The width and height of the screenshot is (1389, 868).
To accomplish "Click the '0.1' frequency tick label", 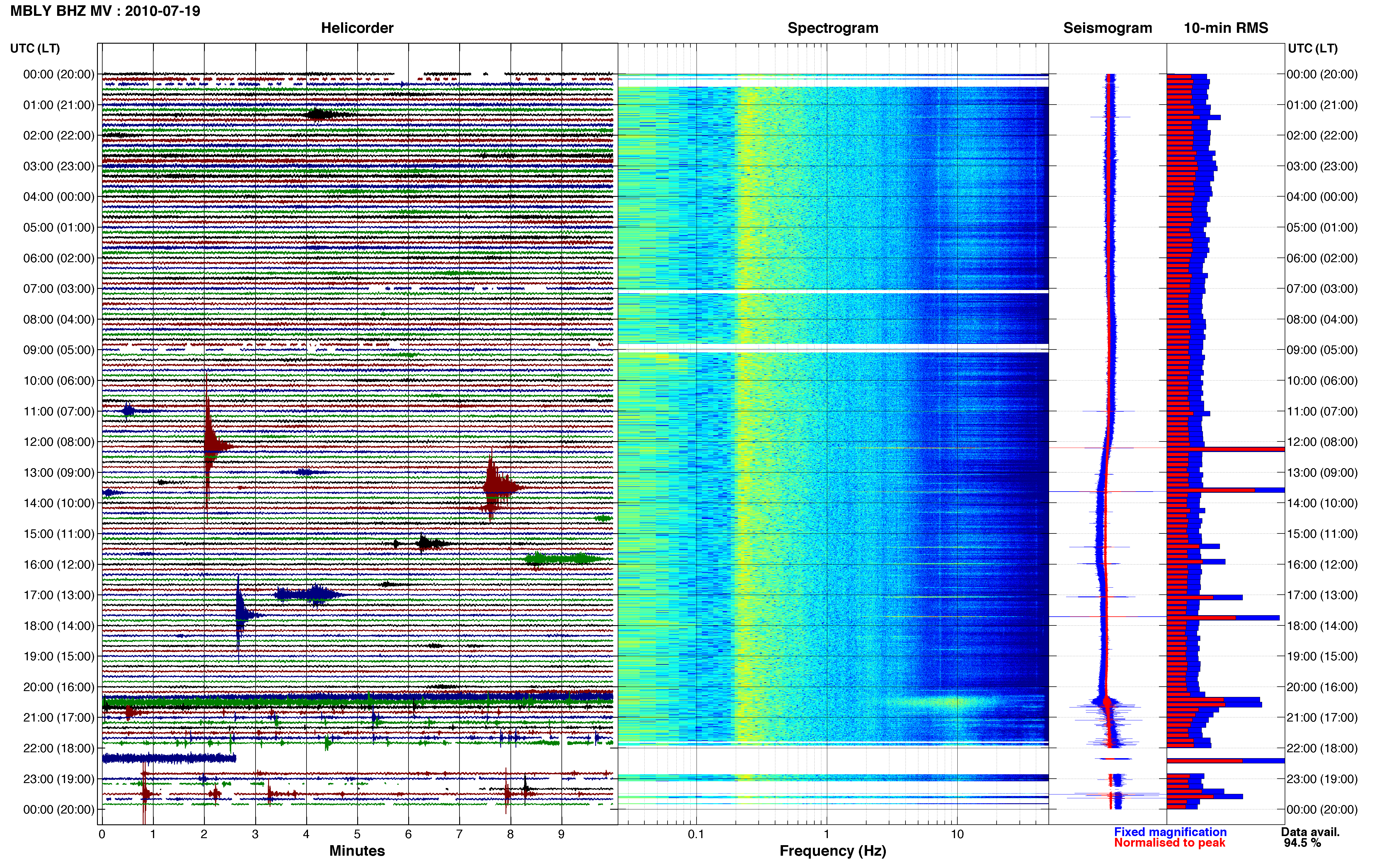I will point(696,834).
